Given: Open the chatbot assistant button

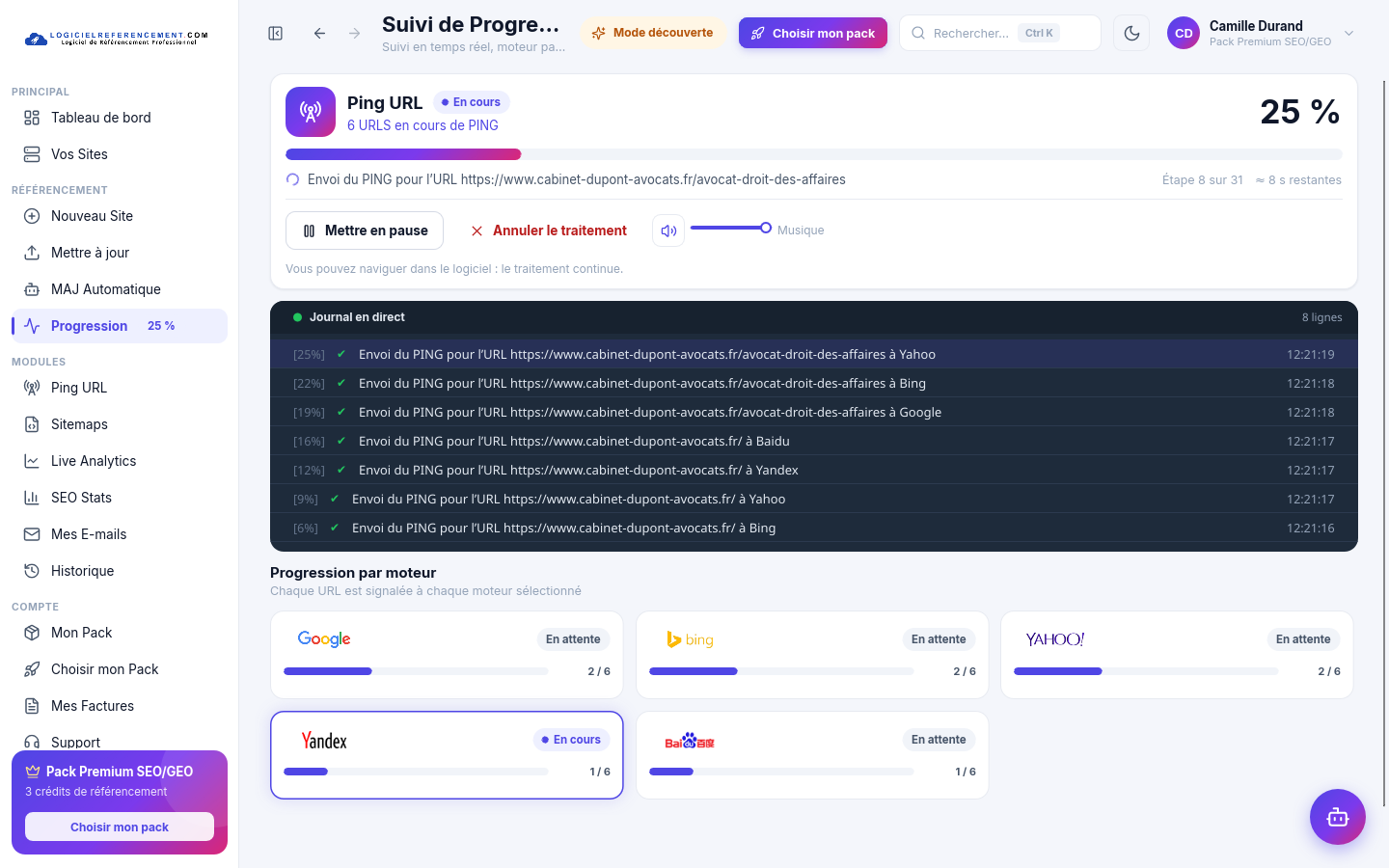Looking at the screenshot, I should 1337,817.
